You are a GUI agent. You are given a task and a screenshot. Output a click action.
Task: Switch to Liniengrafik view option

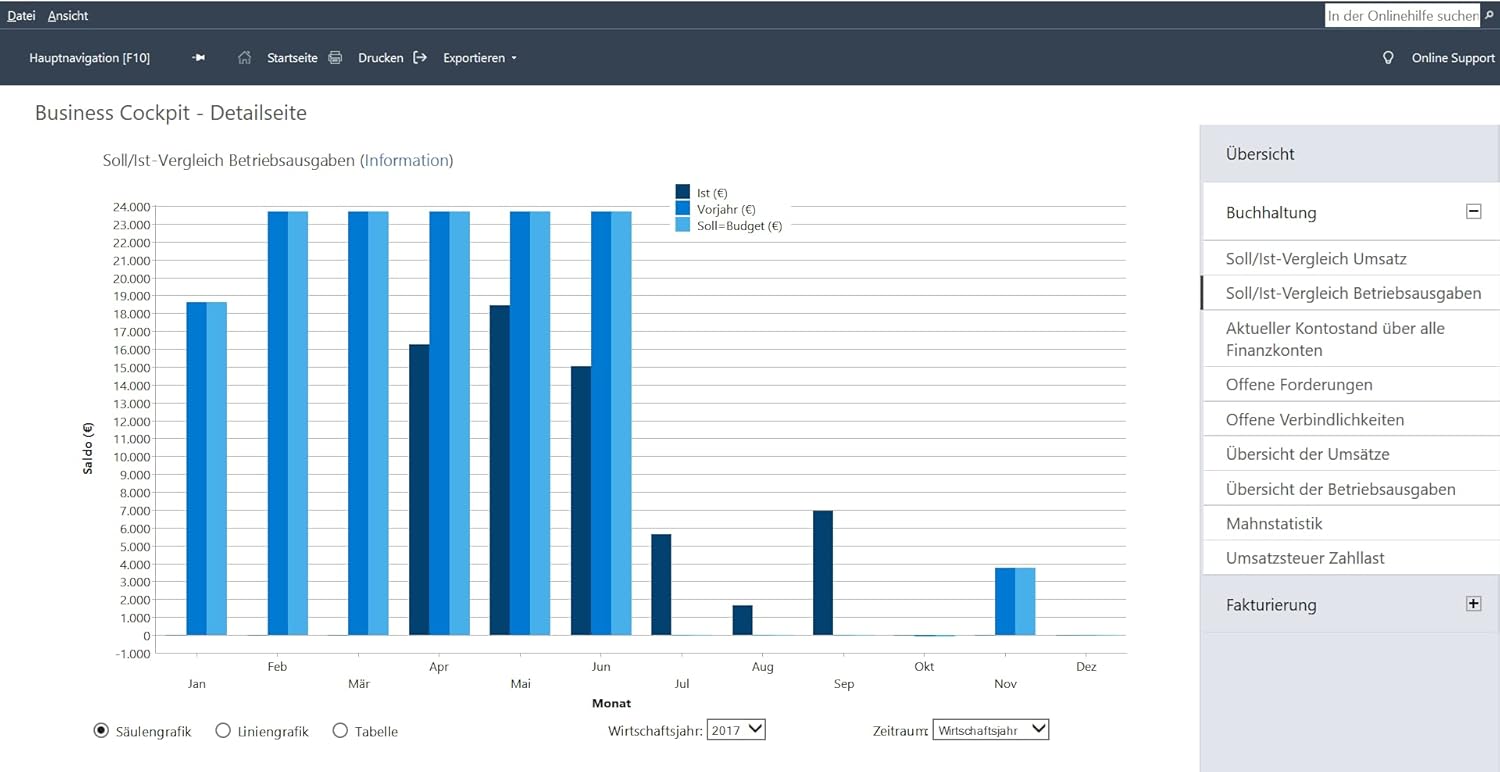[223, 731]
